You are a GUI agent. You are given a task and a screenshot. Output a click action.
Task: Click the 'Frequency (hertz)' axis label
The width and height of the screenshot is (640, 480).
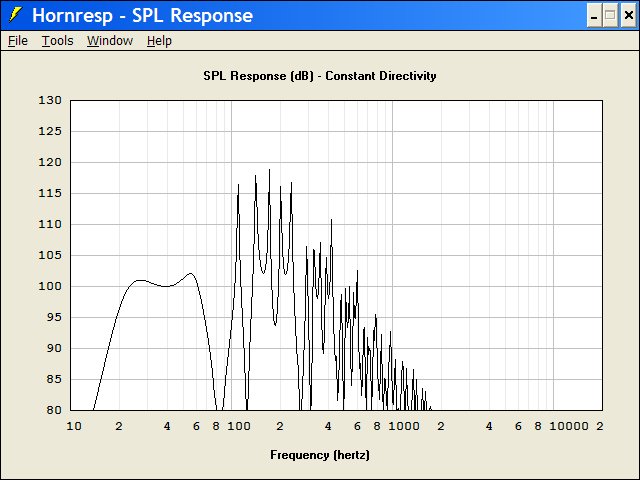pyautogui.click(x=320, y=455)
